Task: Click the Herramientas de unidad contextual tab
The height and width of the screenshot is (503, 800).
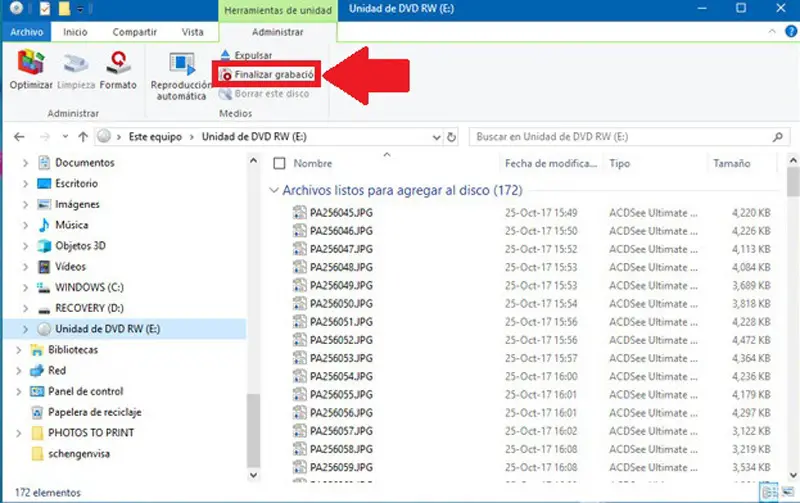Action: pos(278,10)
